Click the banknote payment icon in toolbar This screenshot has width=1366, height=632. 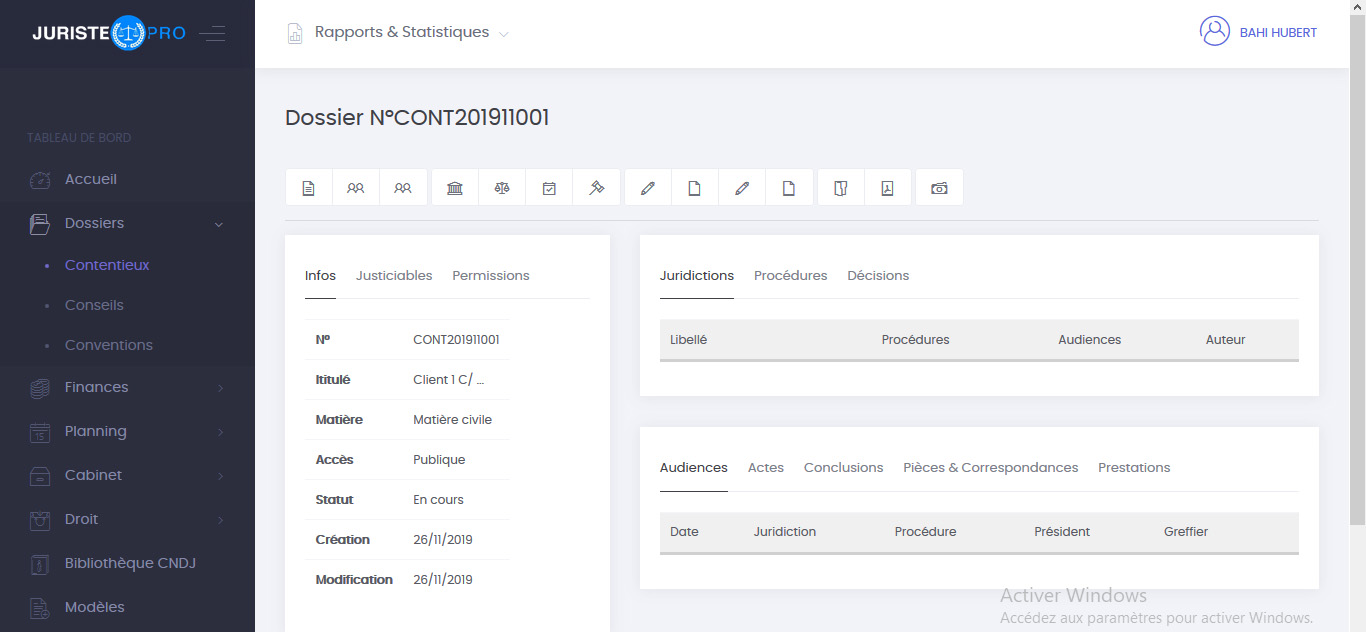point(939,188)
